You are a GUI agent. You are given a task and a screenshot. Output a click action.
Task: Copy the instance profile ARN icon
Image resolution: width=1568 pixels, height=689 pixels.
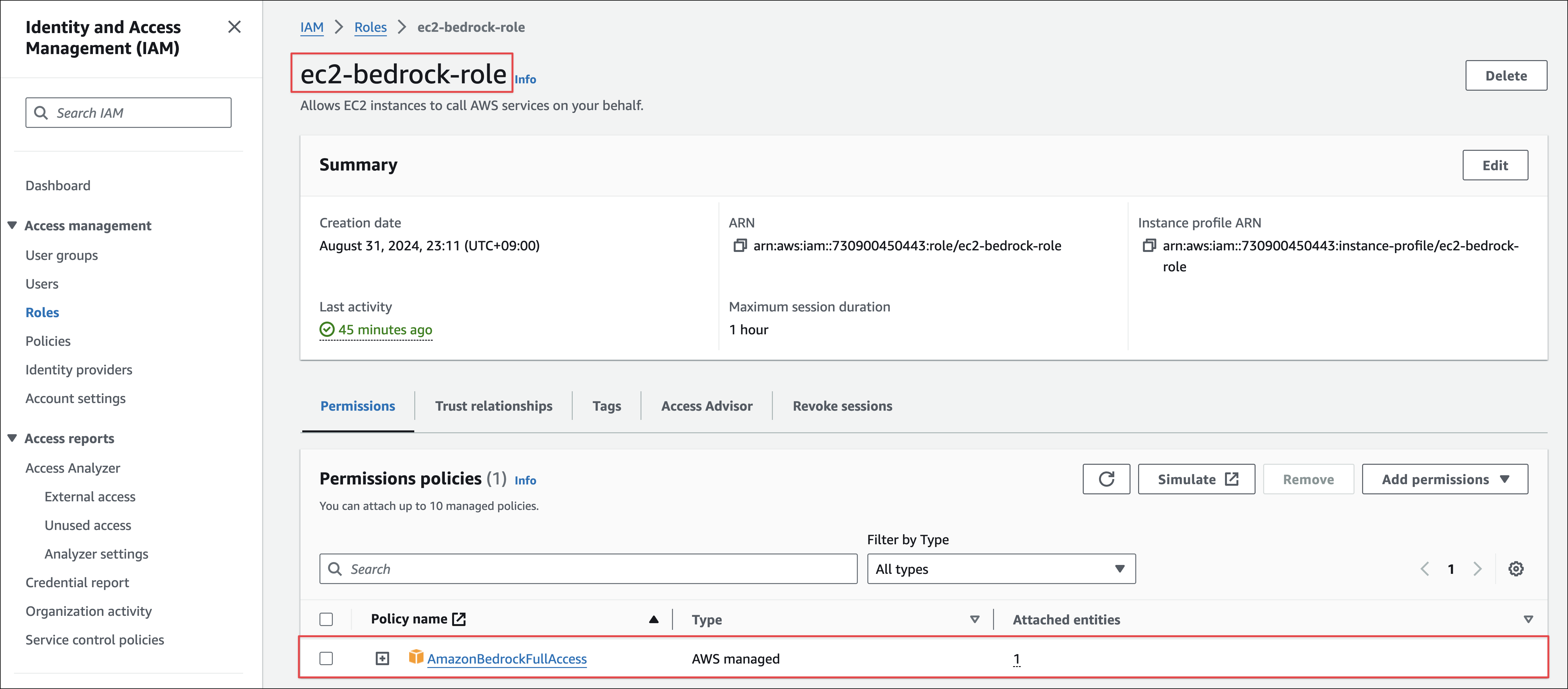tap(1149, 246)
